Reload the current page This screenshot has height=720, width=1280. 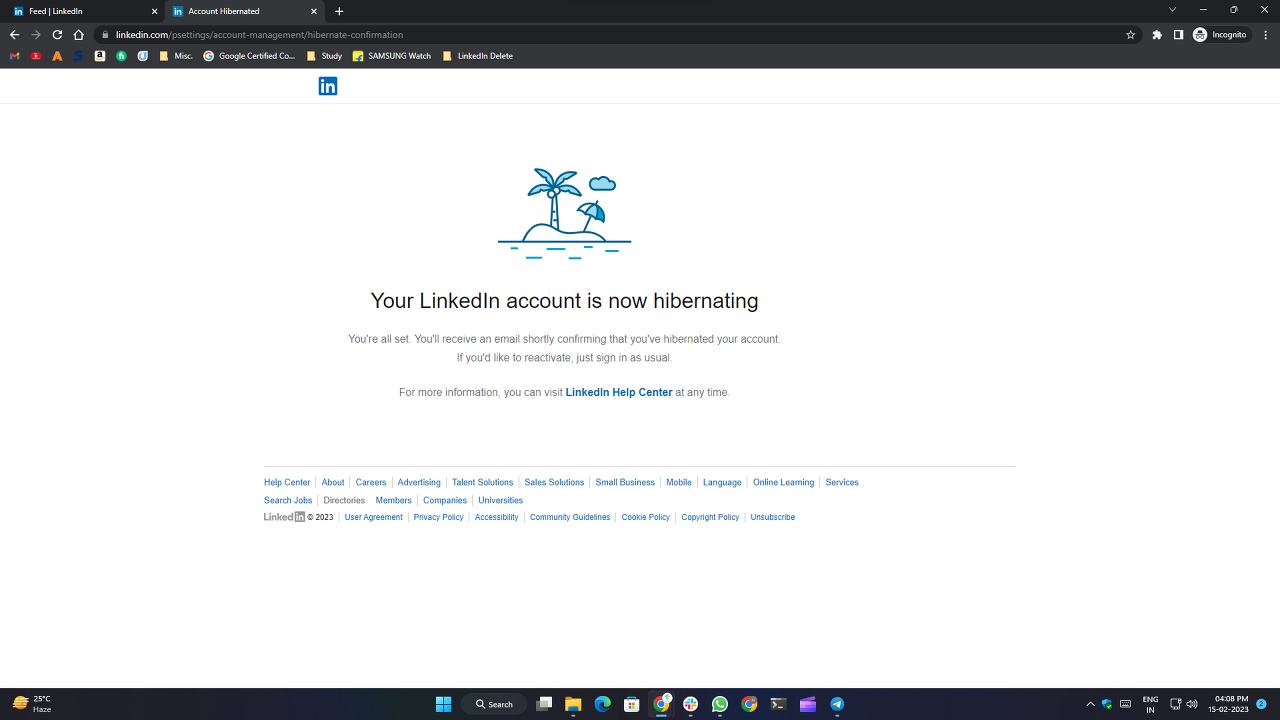(57, 34)
